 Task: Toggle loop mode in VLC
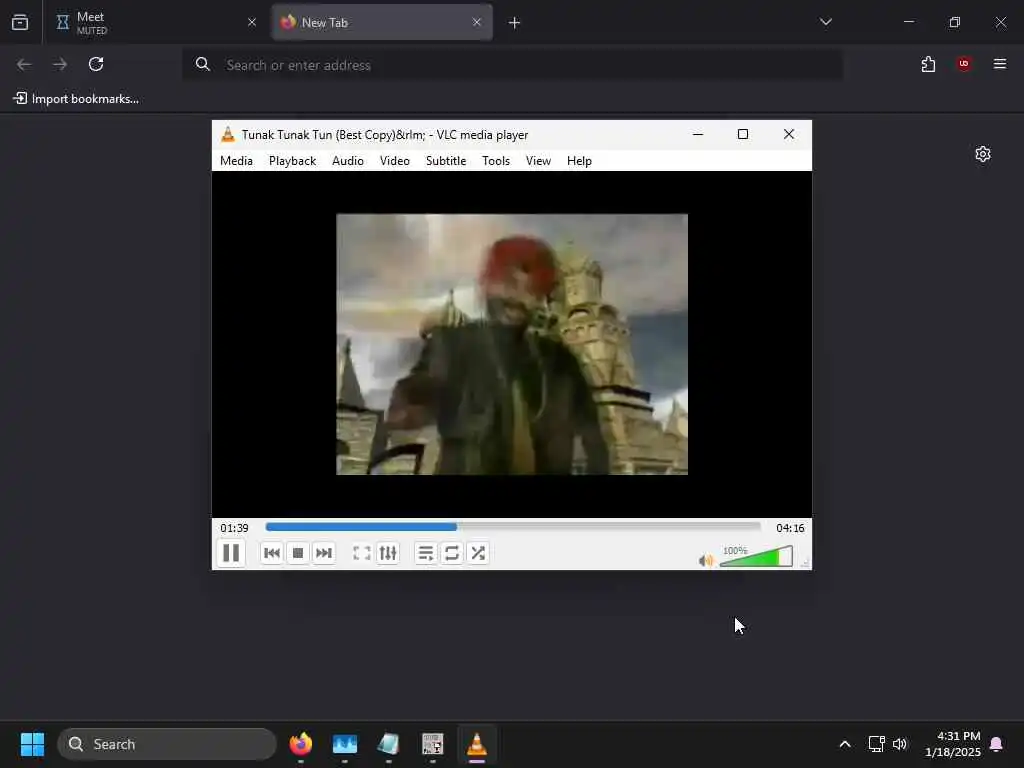[452, 553]
